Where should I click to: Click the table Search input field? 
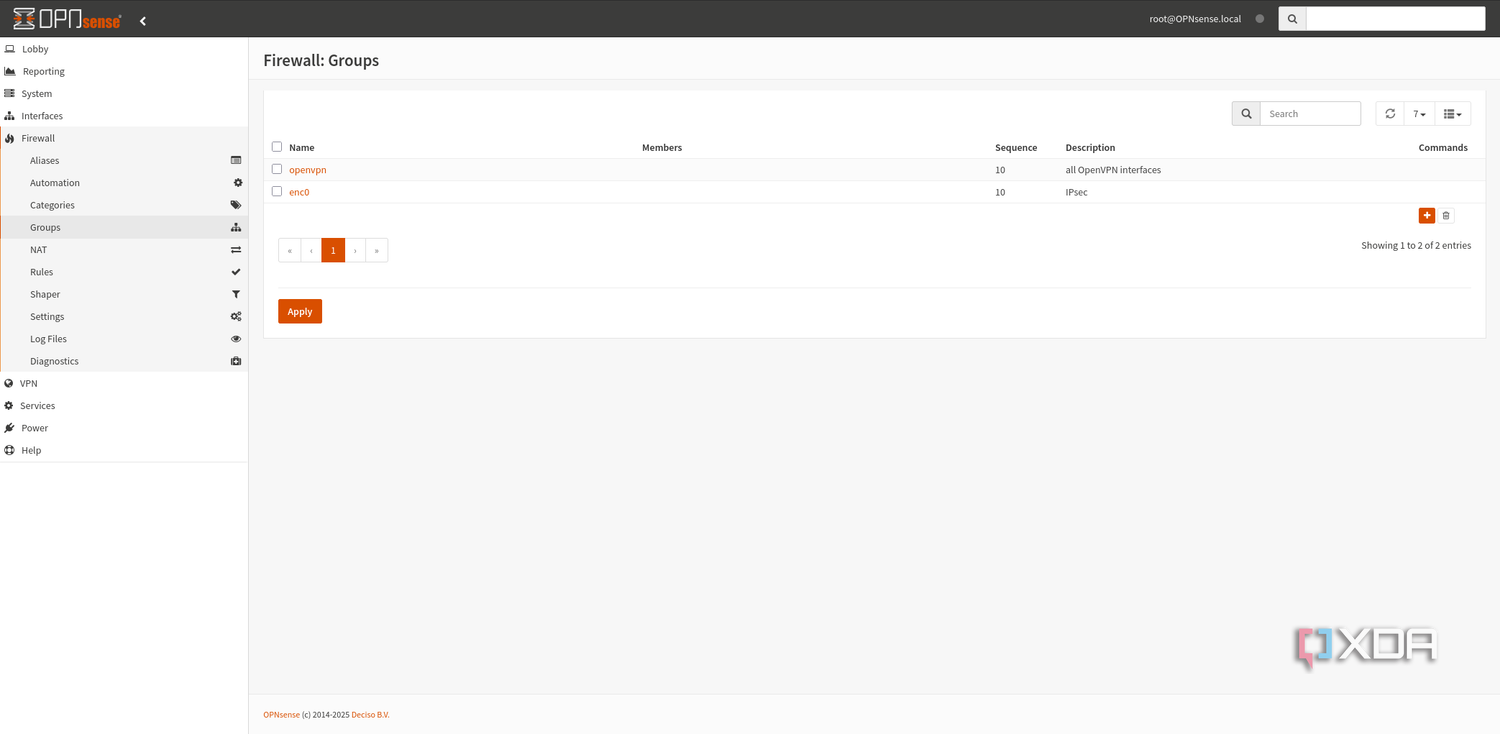[1310, 114]
